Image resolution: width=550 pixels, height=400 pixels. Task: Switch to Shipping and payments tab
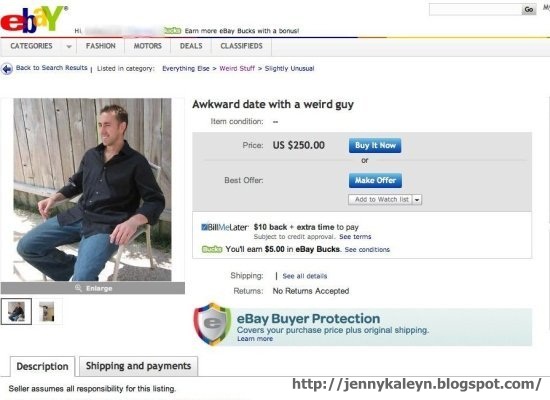[x=139, y=366]
